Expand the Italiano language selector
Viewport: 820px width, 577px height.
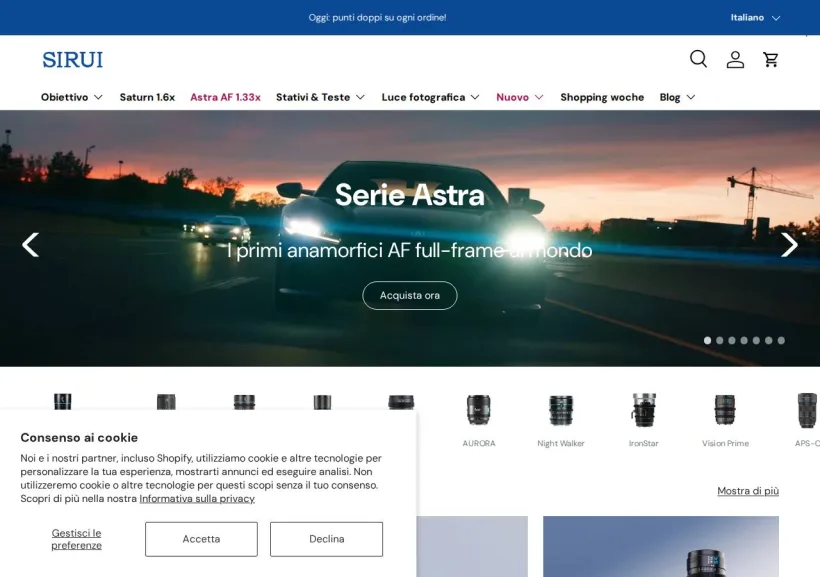pyautogui.click(x=755, y=17)
